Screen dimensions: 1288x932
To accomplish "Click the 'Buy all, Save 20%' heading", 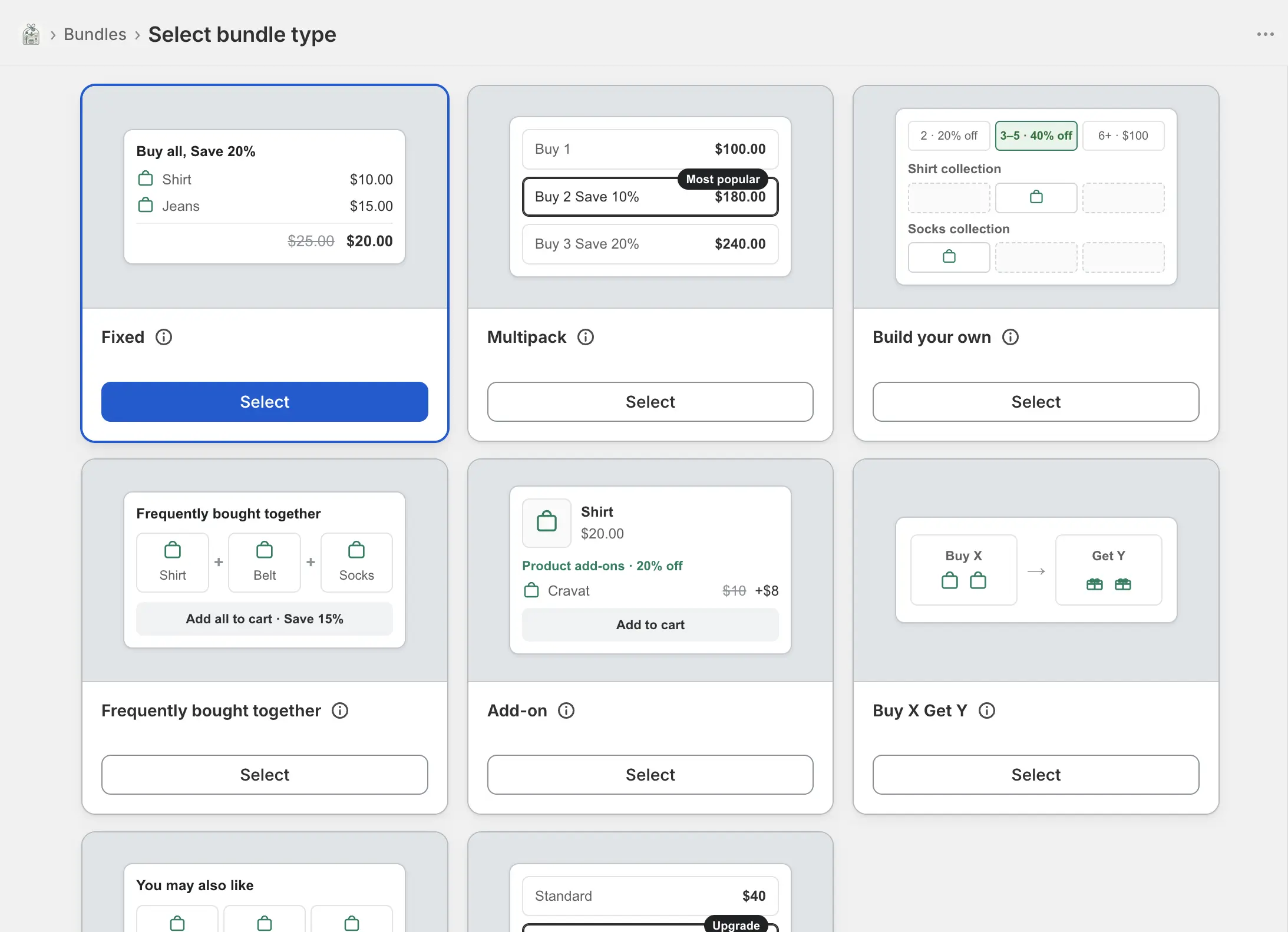I will (x=196, y=151).
